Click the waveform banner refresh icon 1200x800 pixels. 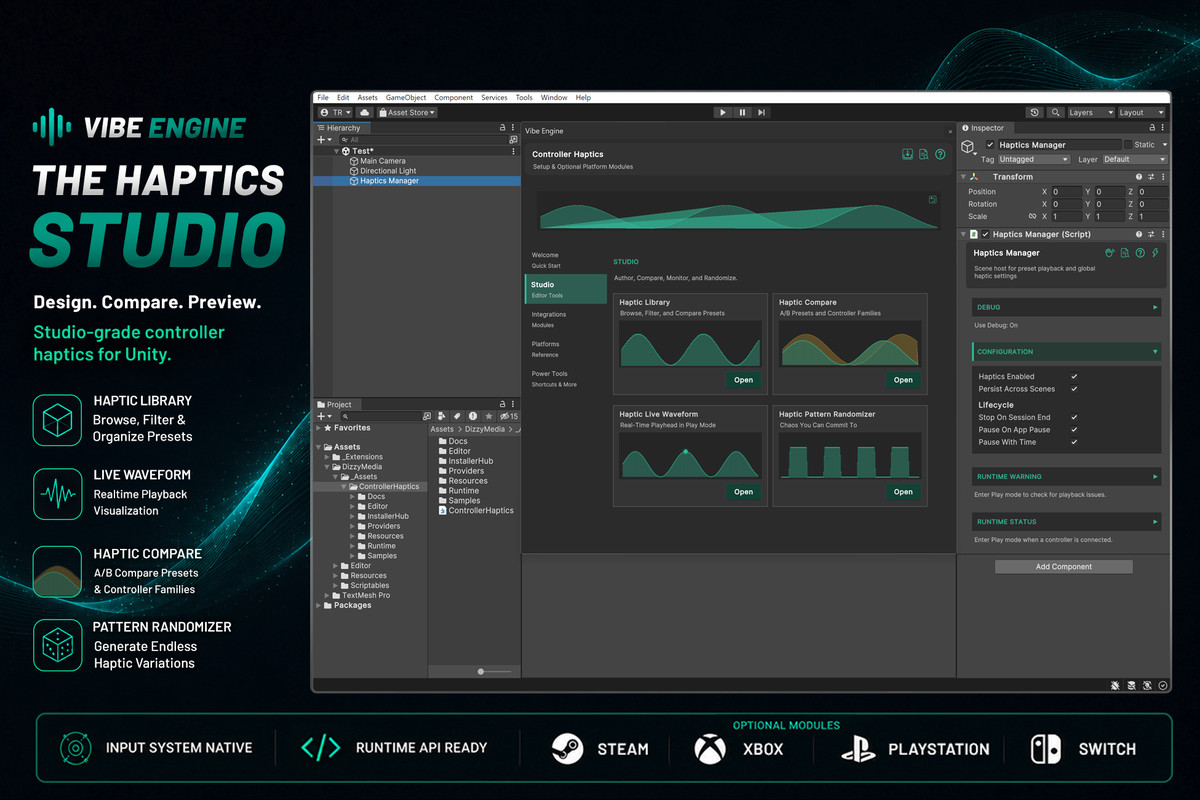932,199
